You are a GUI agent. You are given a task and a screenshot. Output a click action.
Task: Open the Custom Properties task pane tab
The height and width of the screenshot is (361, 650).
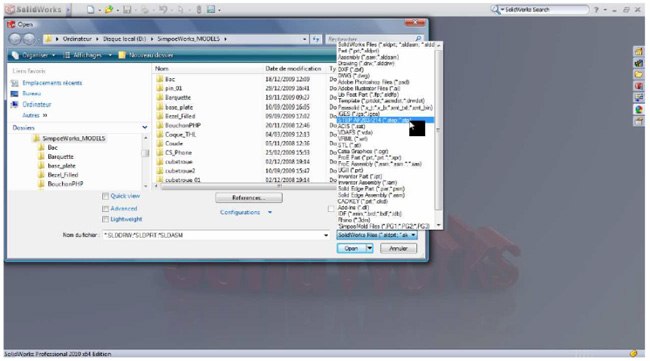pos(639,121)
